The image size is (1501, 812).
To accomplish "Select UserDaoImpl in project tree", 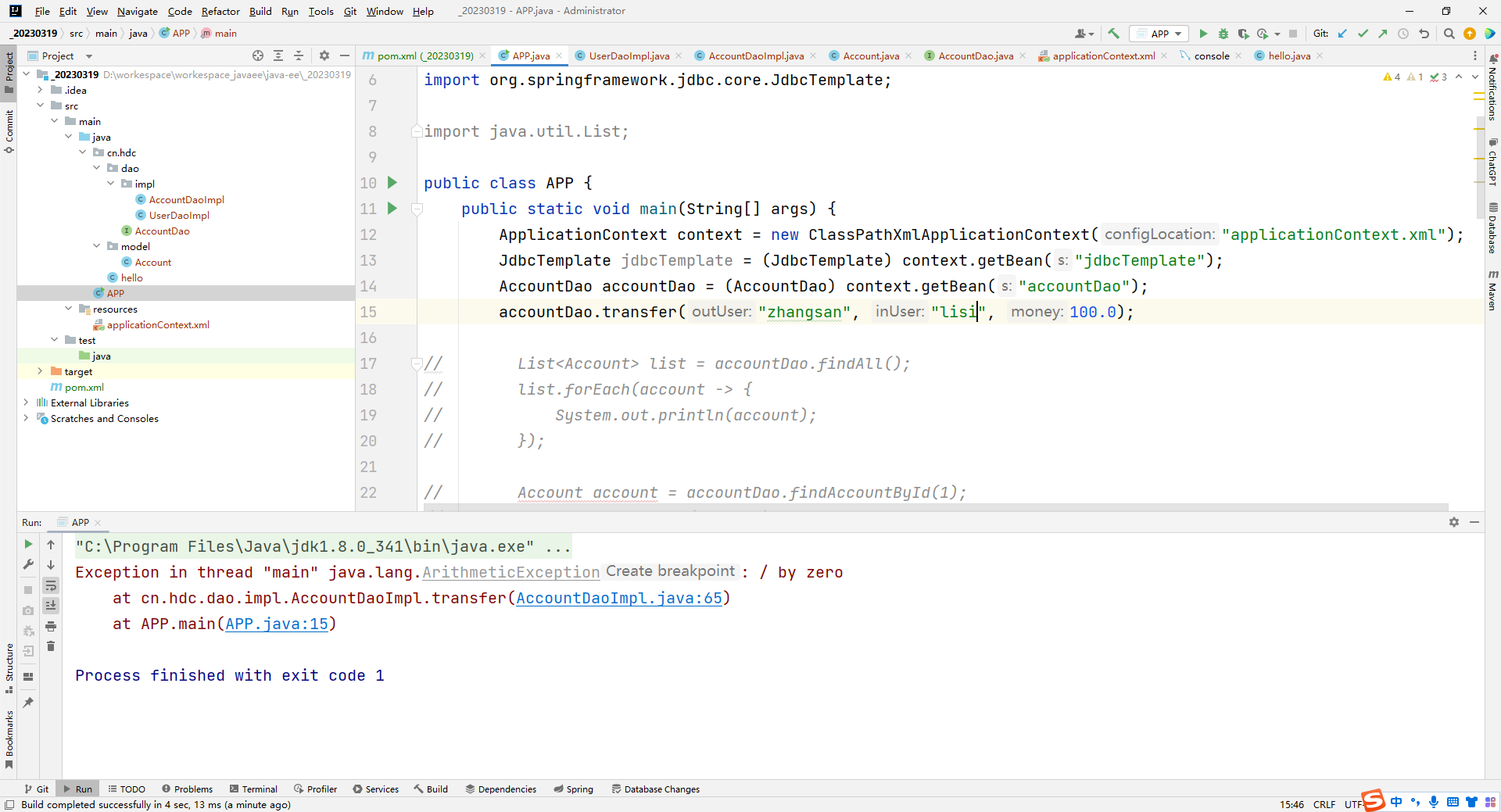I will 179,215.
